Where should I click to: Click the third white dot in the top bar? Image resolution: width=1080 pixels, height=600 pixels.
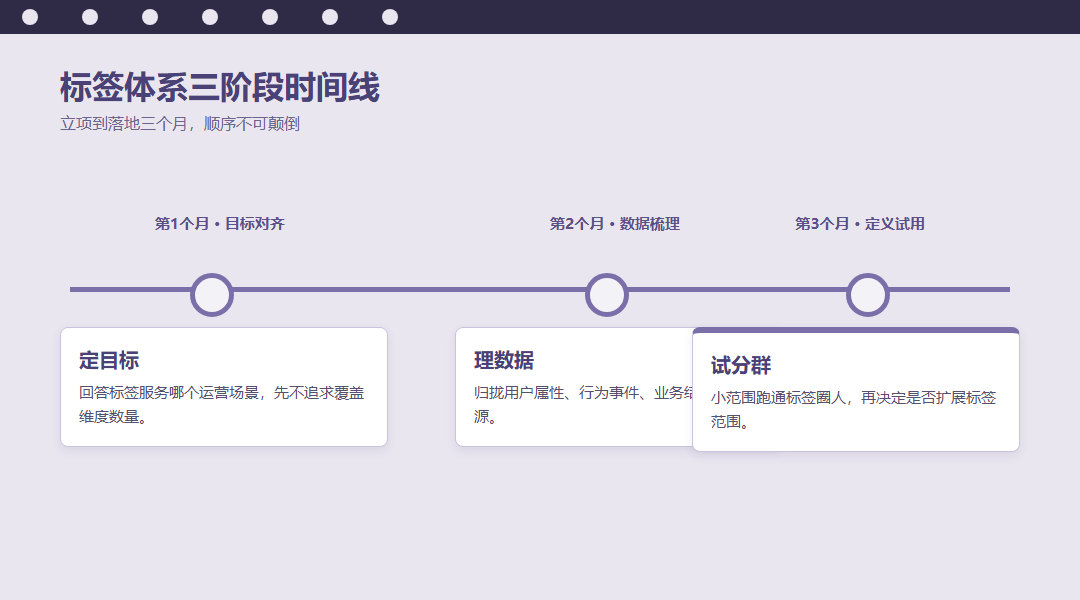[150, 17]
